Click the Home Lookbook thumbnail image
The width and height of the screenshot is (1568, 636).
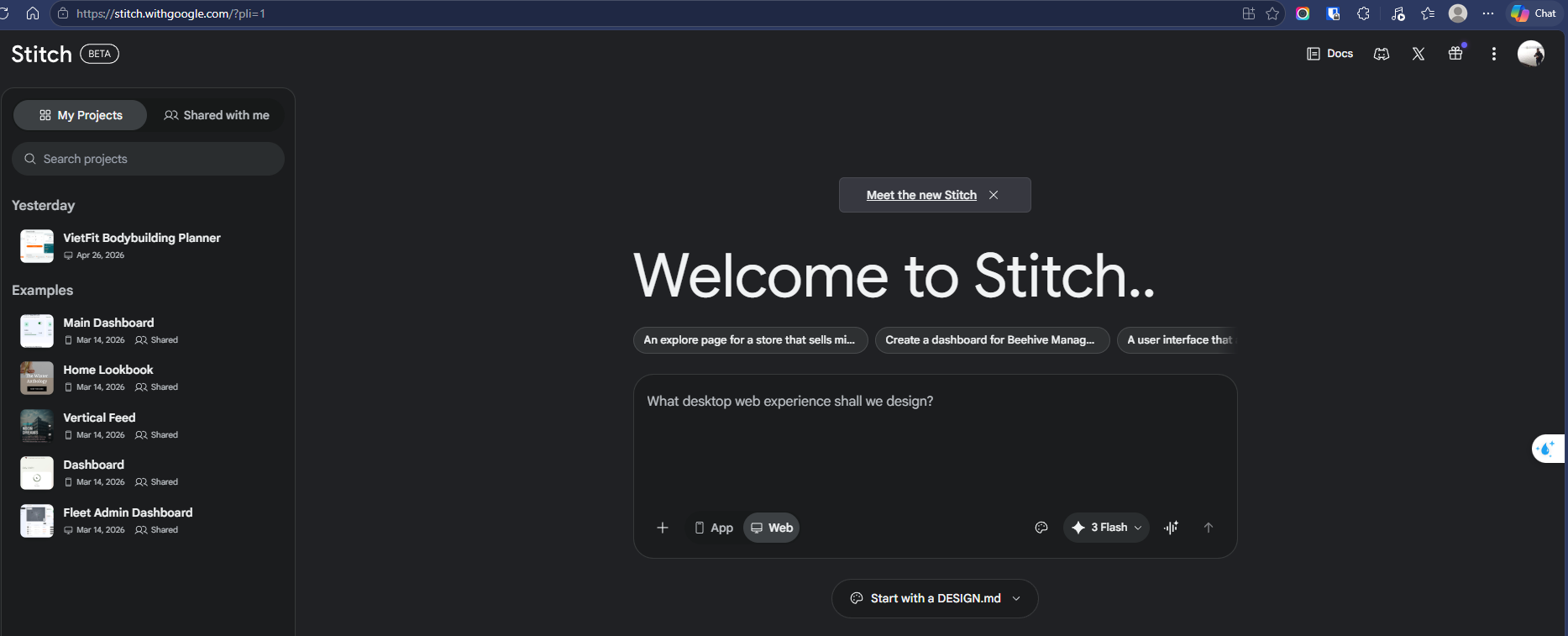(x=37, y=378)
